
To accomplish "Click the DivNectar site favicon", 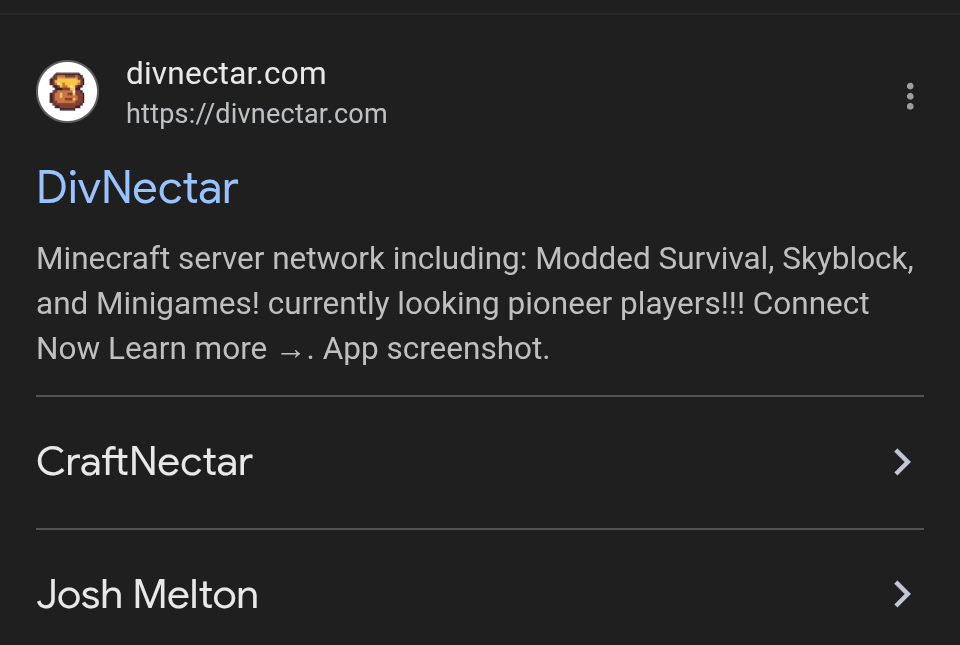I will pyautogui.click(x=67, y=92).
